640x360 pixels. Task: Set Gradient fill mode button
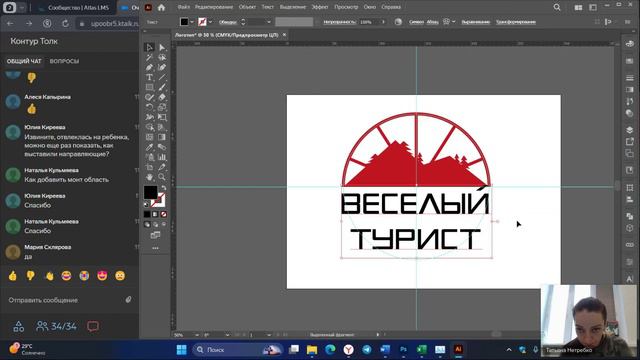point(155,214)
